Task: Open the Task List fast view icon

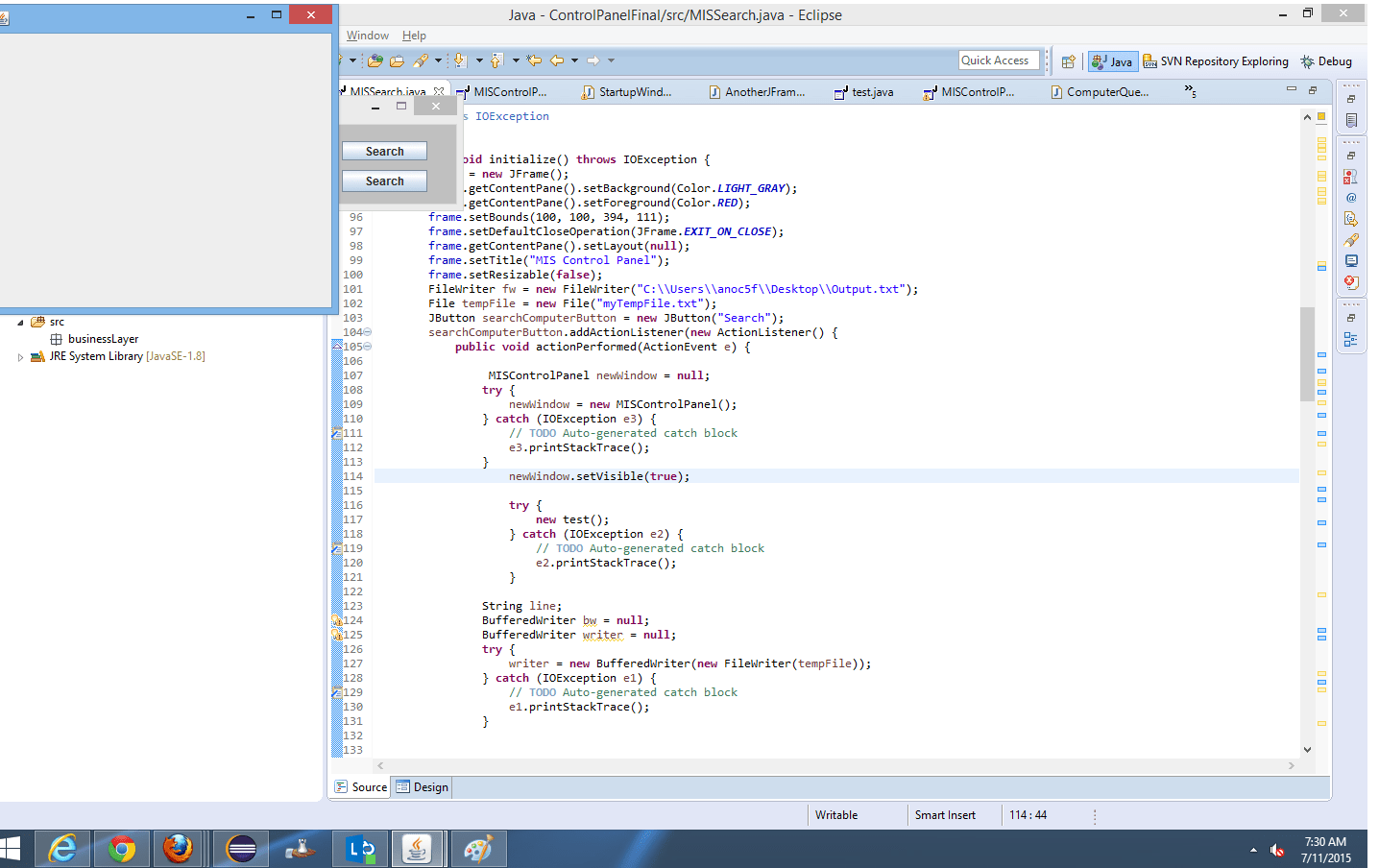Action: [x=1351, y=121]
